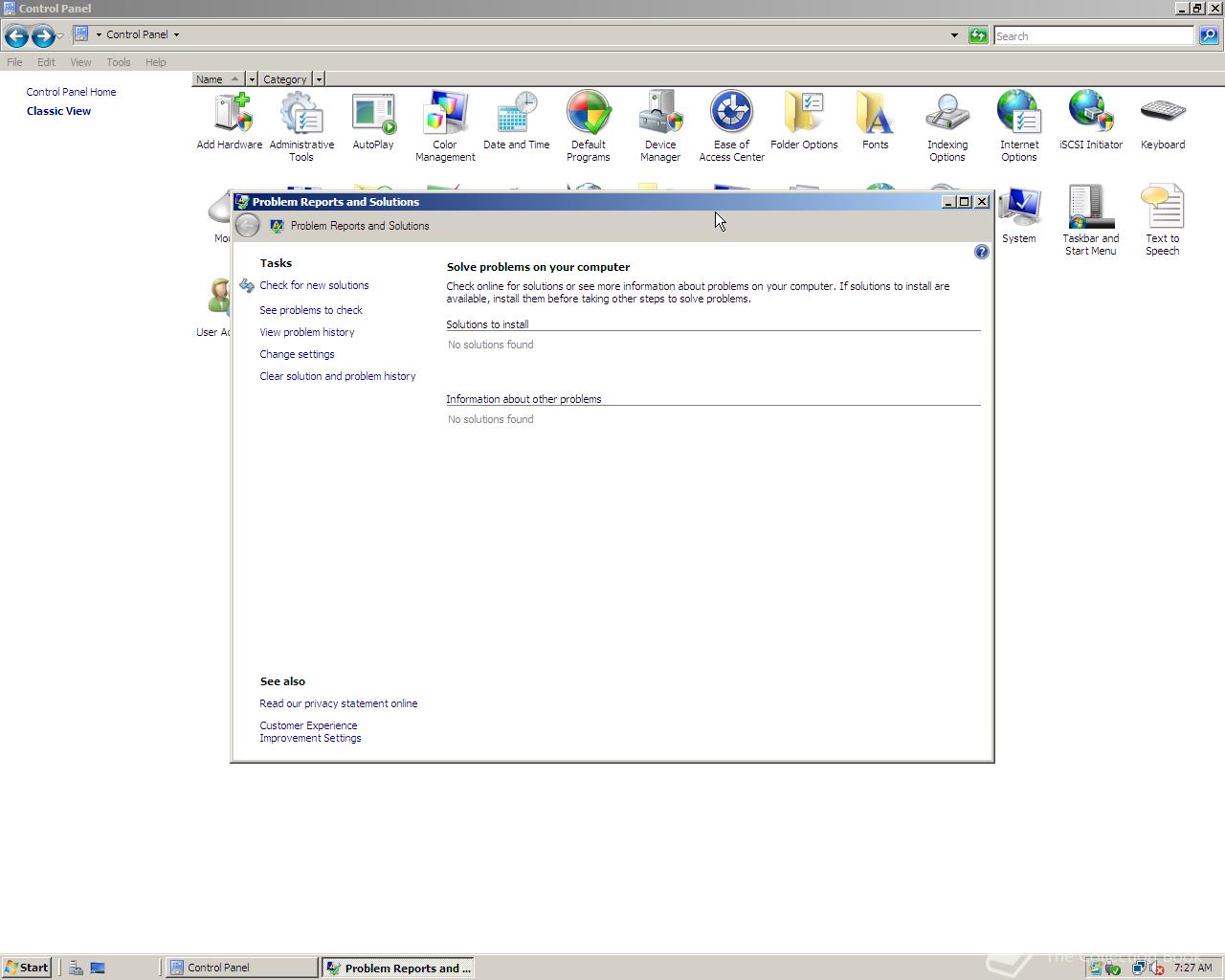Click Clear solution and problem history
Image resolution: width=1225 pixels, height=980 pixels.
coord(338,376)
